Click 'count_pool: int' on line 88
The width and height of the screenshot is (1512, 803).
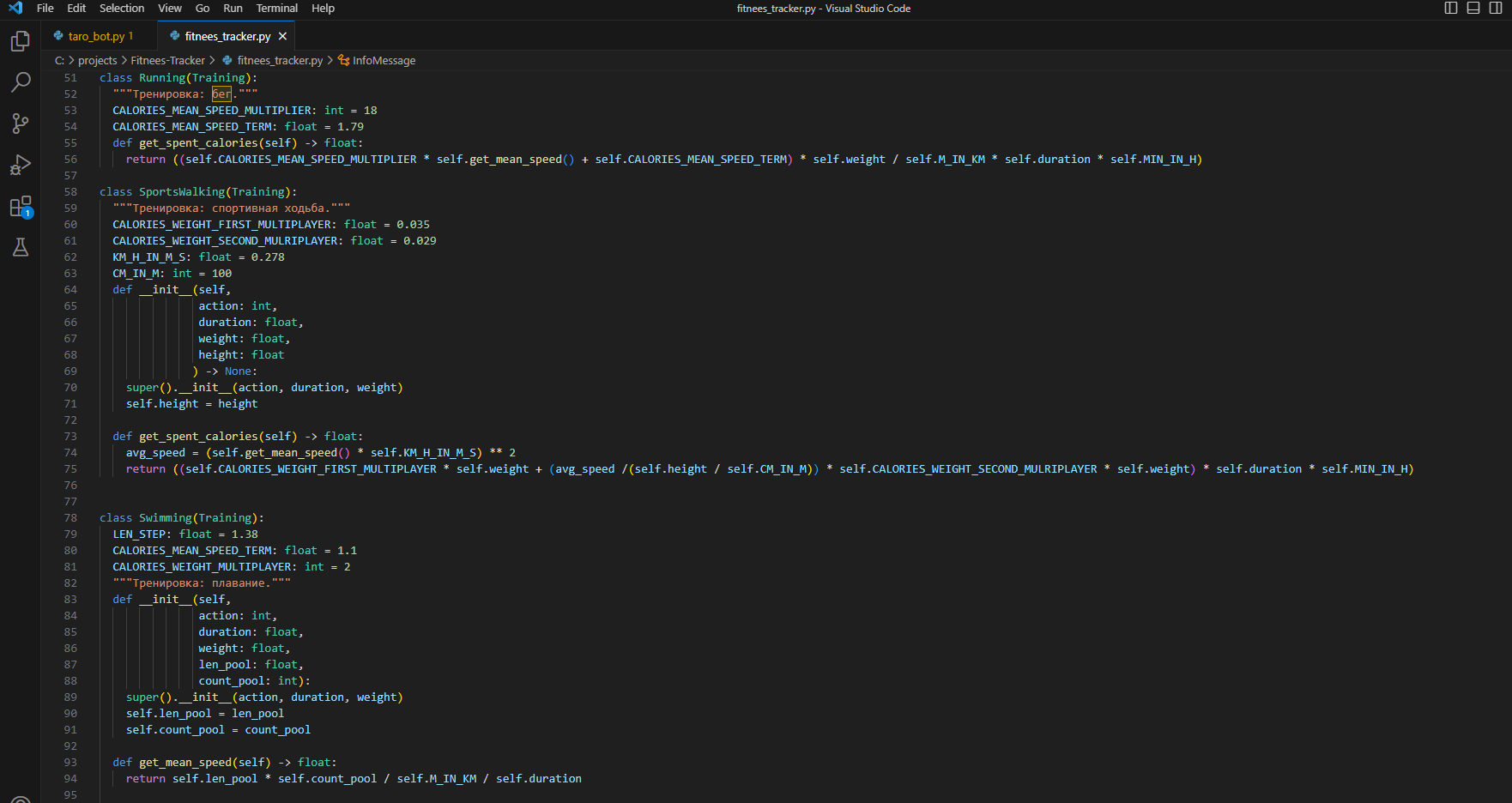(x=248, y=680)
